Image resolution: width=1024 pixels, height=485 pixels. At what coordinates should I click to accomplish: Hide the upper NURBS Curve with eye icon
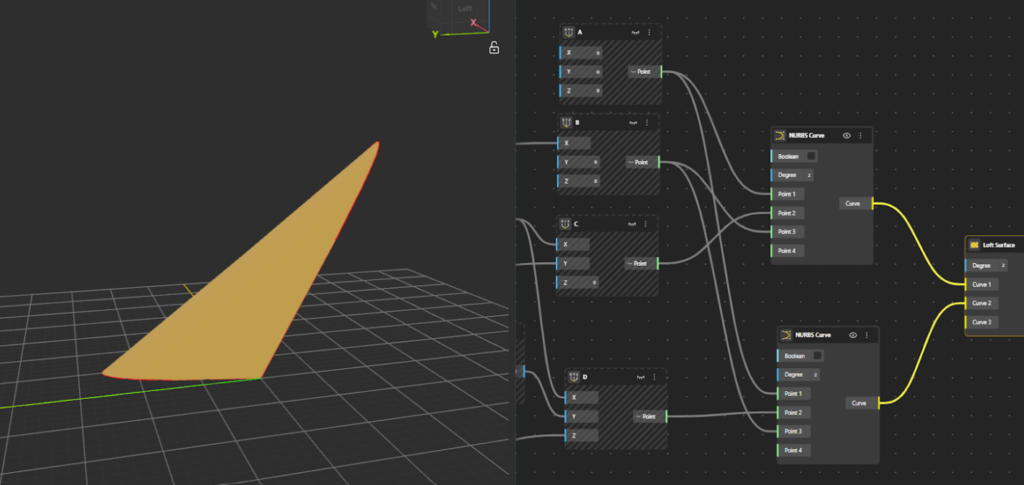pyautogui.click(x=846, y=135)
